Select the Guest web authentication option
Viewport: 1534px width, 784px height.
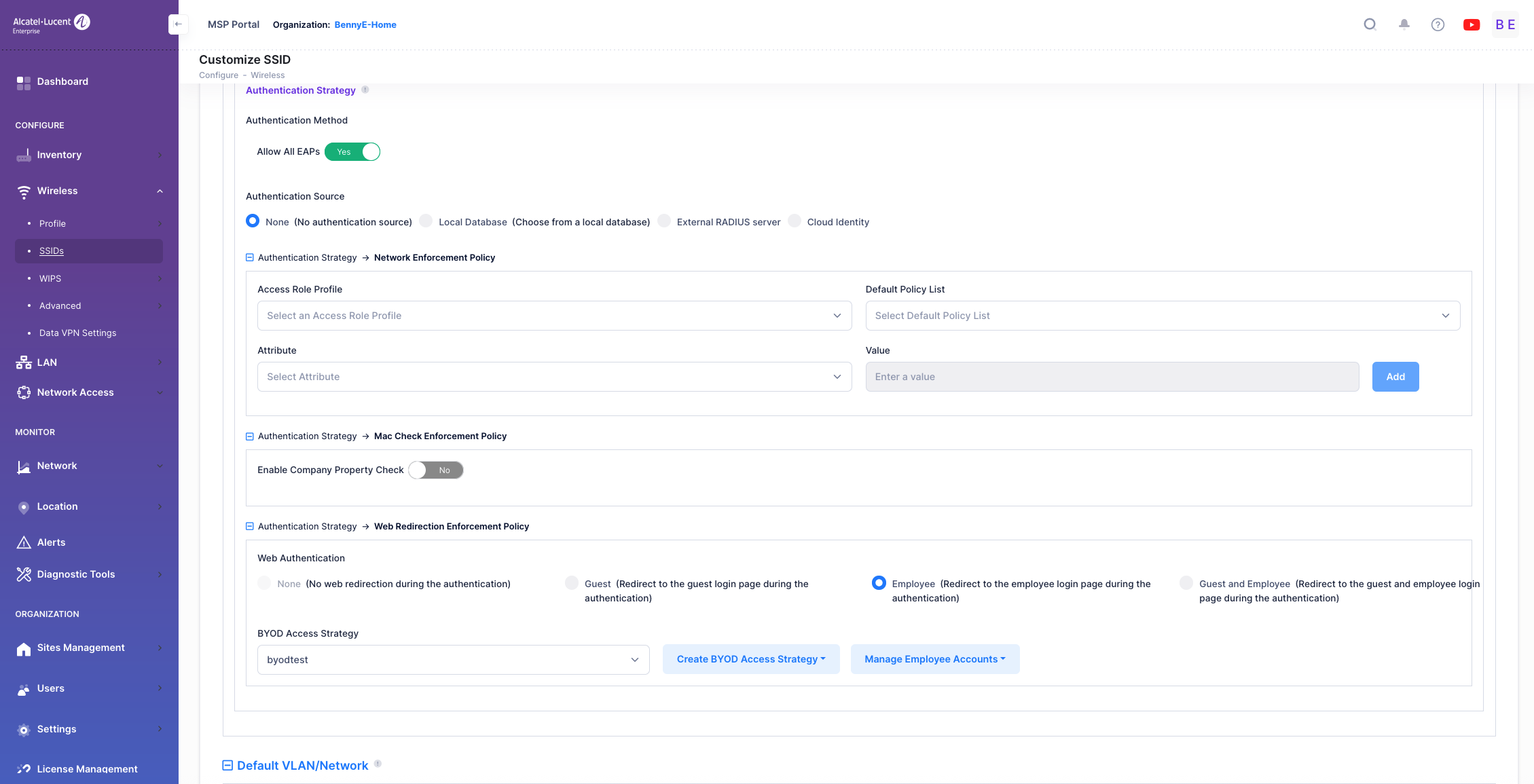(x=572, y=584)
